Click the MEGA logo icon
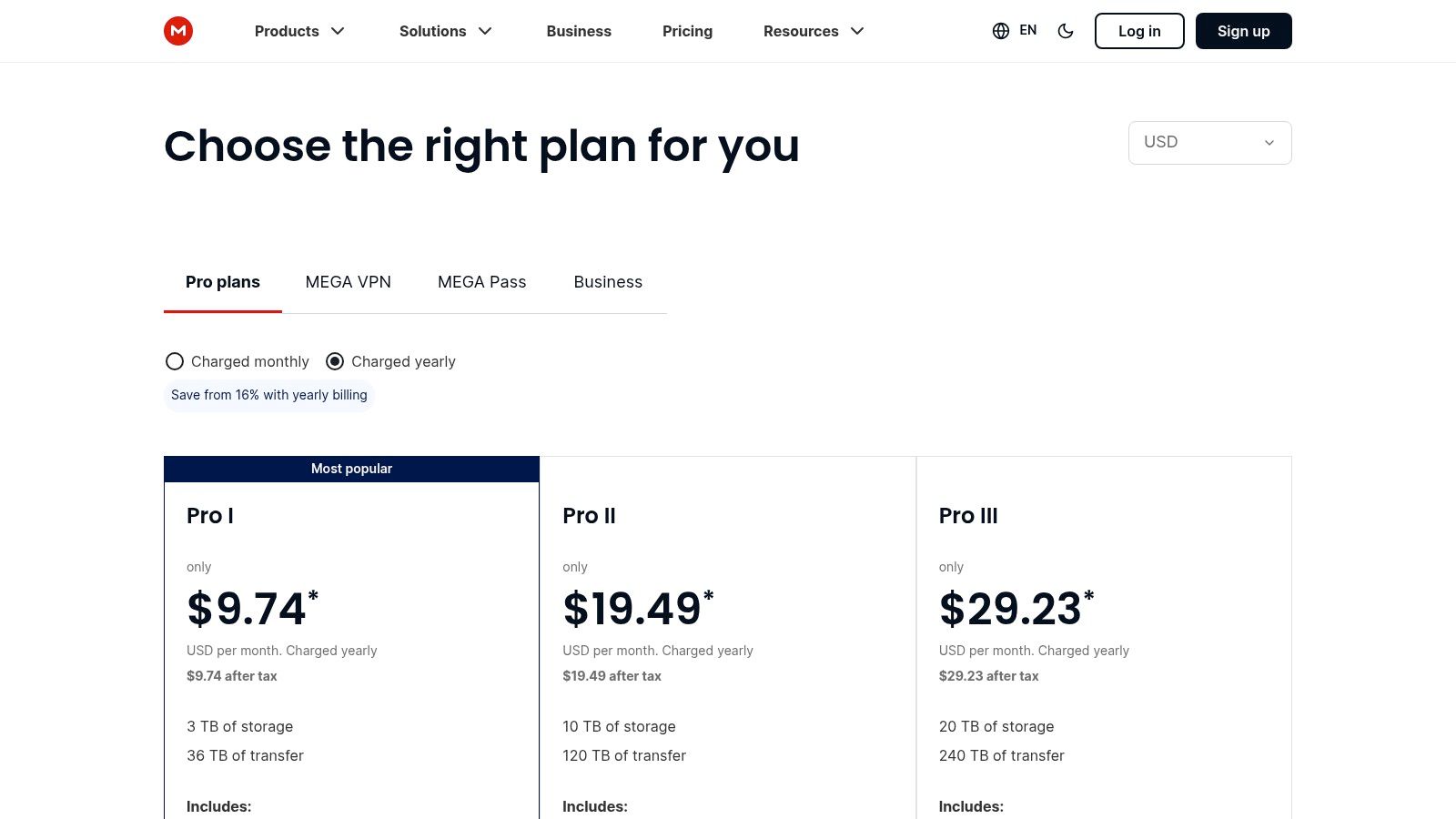This screenshot has width=1456, height=819. coord(178,31)
